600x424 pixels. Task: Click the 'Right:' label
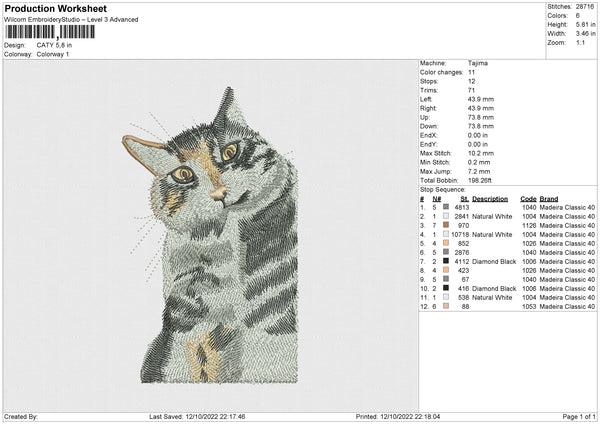[428, 108]
